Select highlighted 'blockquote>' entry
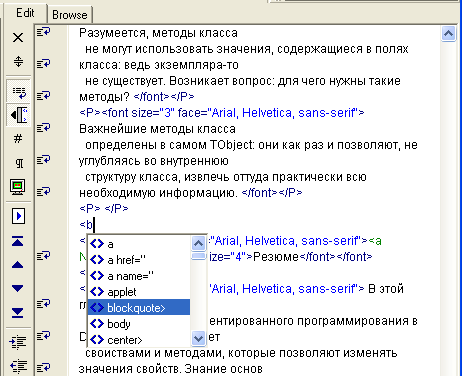This screenshot has height=376, width=462. tap(139, 308)
